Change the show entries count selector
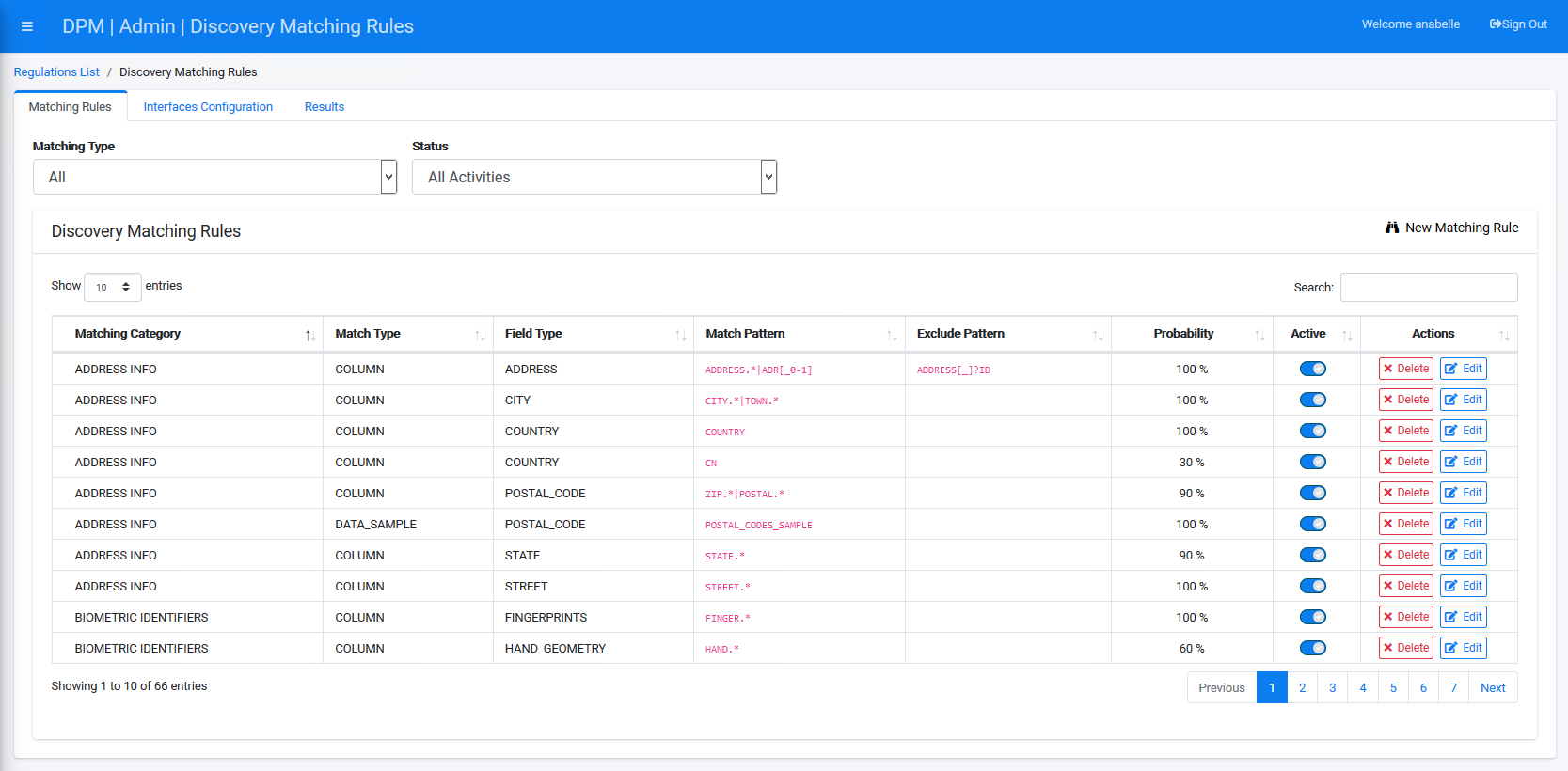 (112, 287)
